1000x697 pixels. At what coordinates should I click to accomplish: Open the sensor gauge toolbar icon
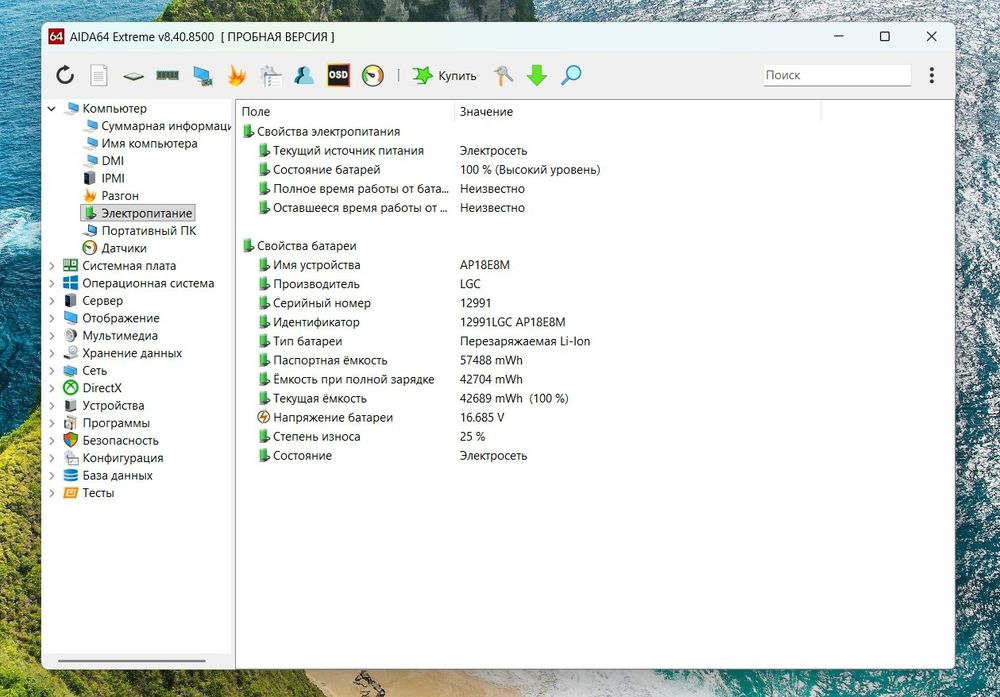click(372, 75)
